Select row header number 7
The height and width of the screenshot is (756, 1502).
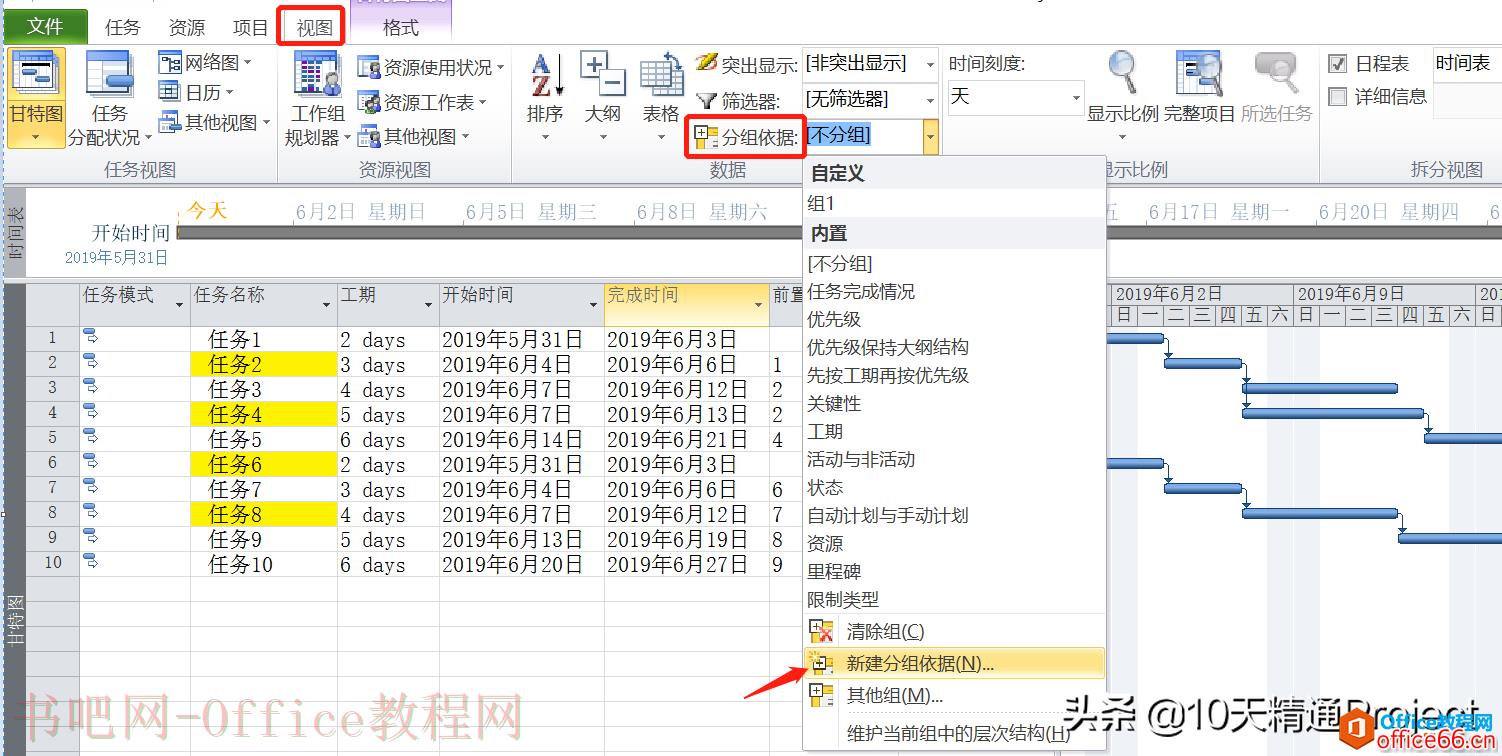click(53, 489)
